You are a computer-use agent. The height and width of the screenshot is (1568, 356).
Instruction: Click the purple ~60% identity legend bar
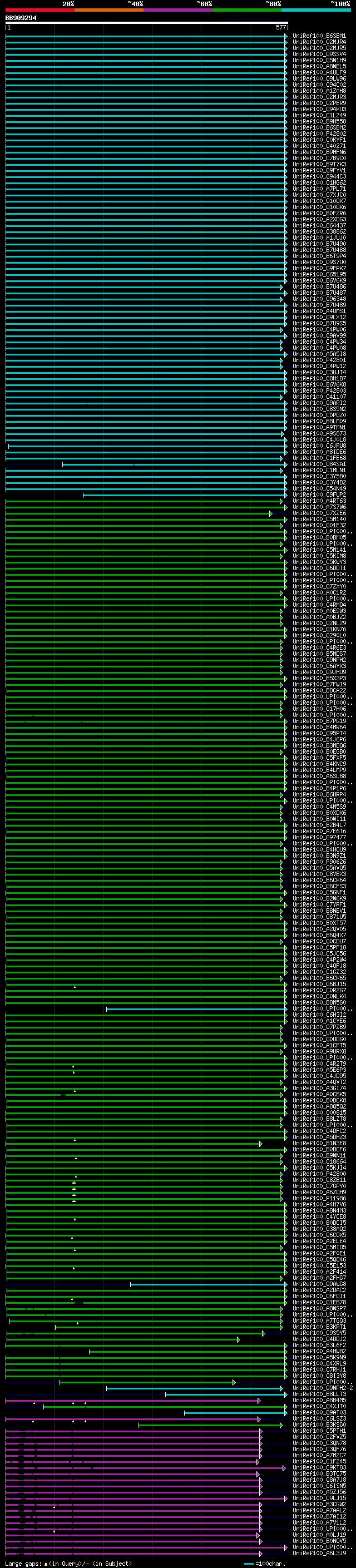coord(179,10)
